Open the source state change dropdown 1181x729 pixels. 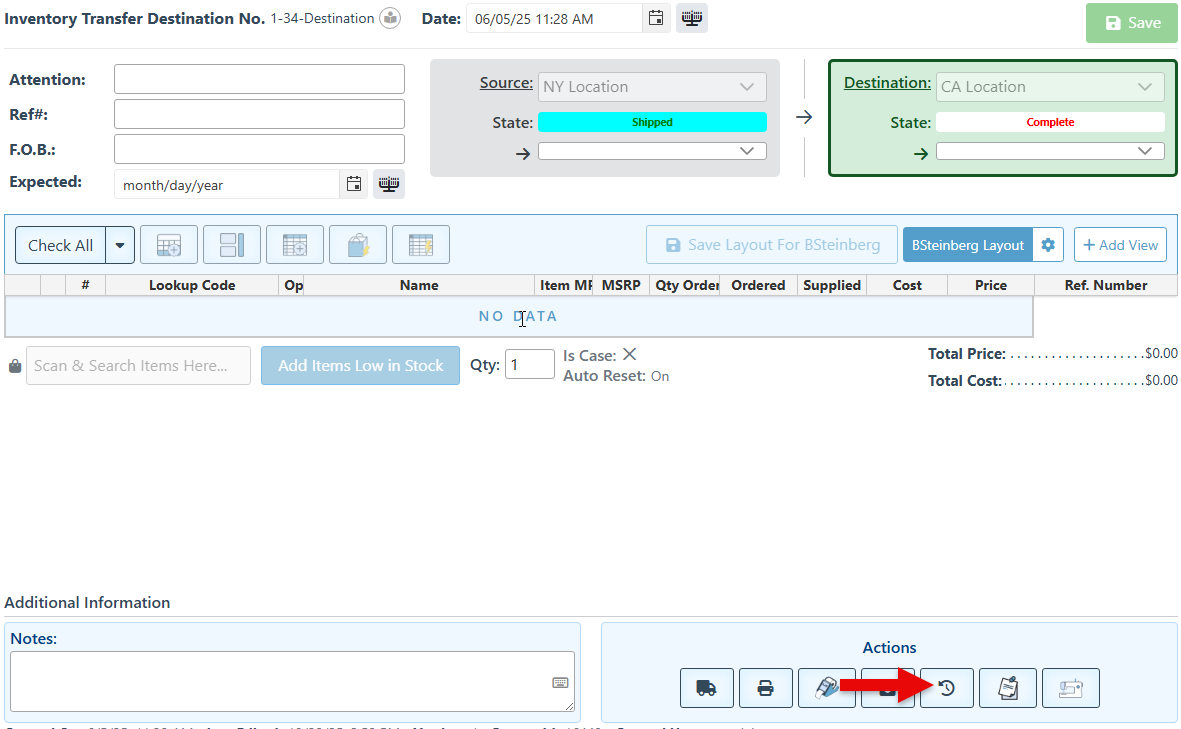[x=652, y=151]
